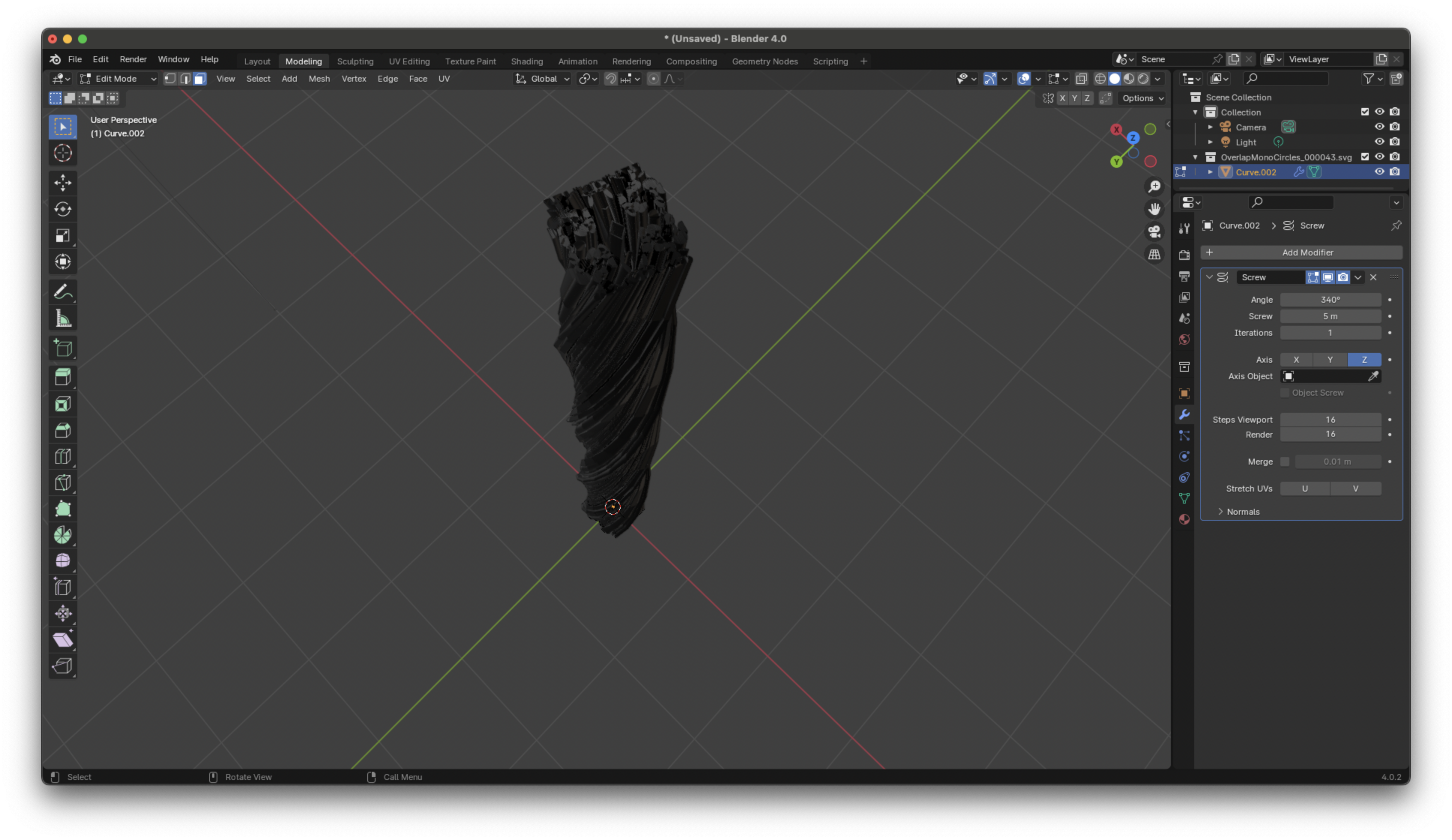The width and height of the screenshot is (1452, 840).
Task: Choose the Bevel tool
Action: point(63,430)
